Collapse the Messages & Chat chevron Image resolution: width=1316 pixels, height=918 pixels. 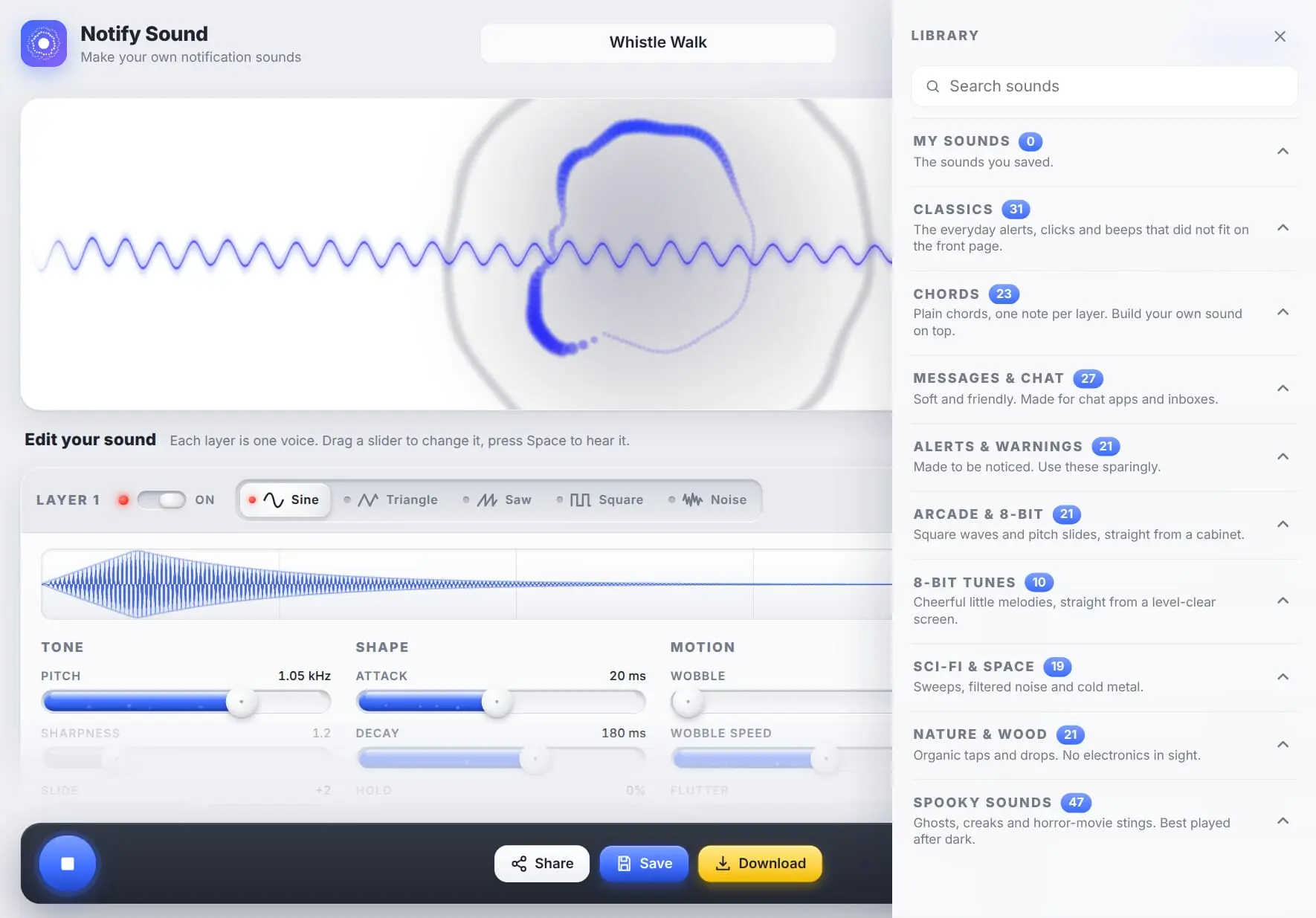1283,388
